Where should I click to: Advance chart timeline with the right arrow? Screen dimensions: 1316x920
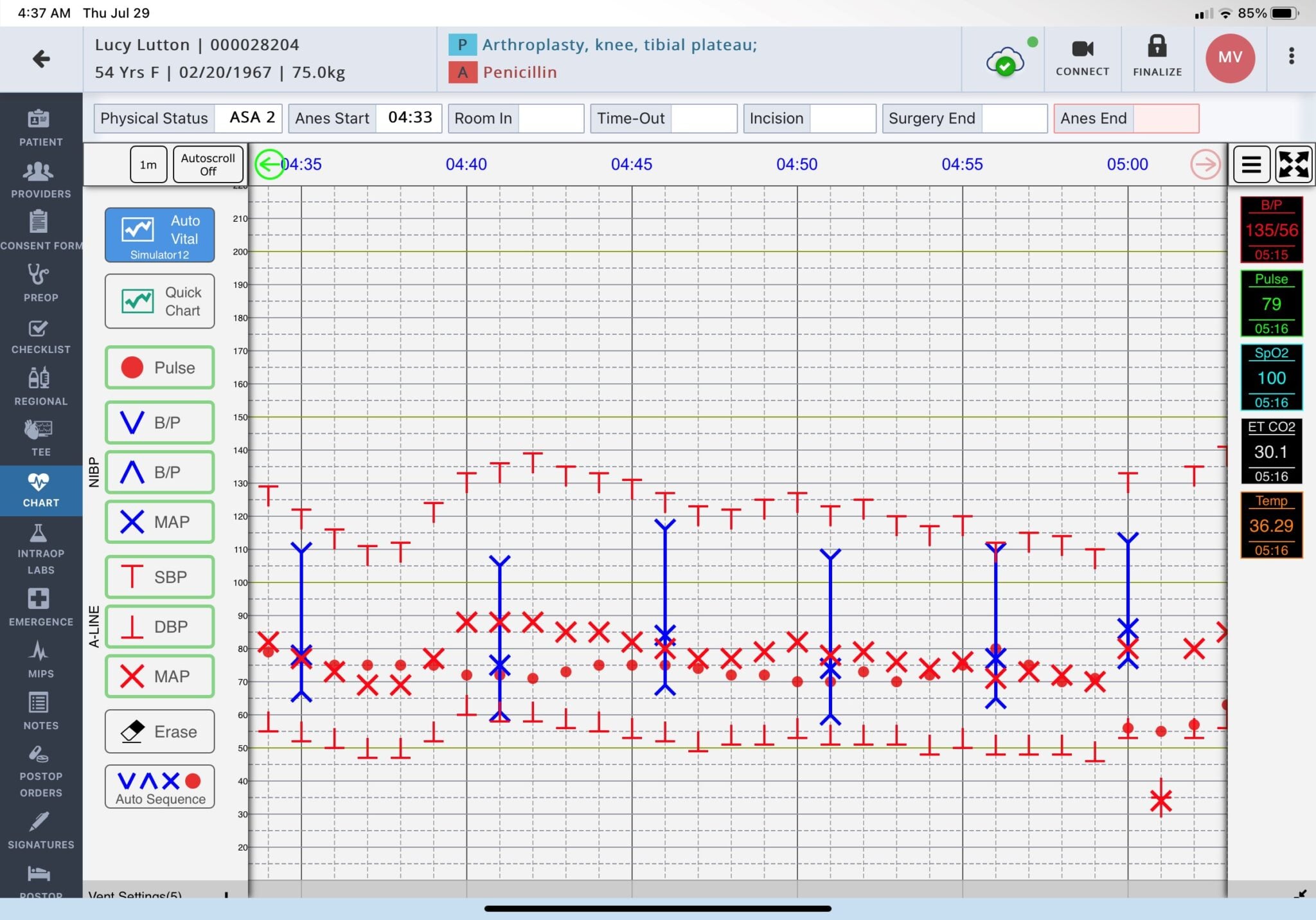(1205, 165)
